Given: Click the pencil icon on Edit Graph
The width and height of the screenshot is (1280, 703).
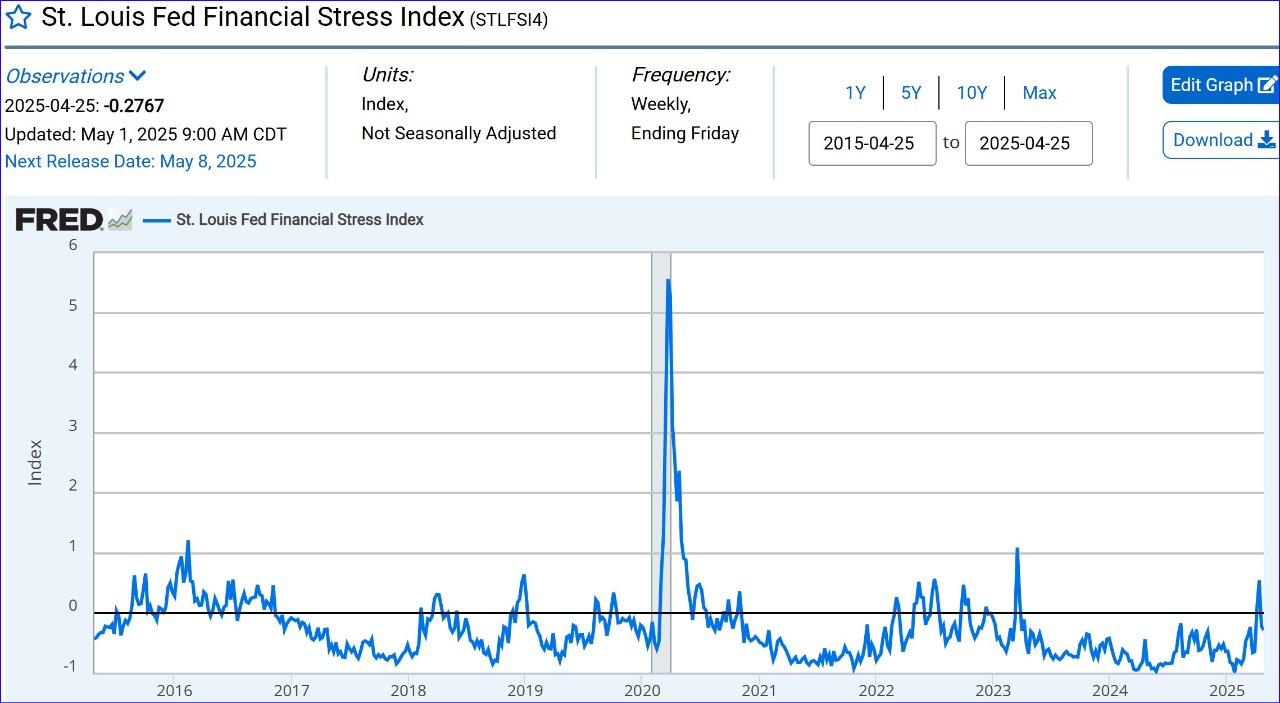Looking at the screenshot, I should 1267,85.
